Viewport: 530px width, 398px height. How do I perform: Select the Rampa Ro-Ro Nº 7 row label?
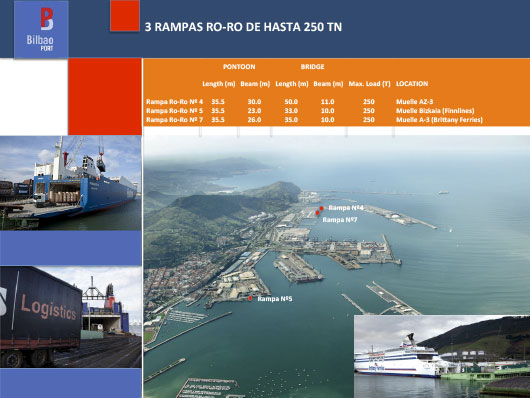(174, 120)
